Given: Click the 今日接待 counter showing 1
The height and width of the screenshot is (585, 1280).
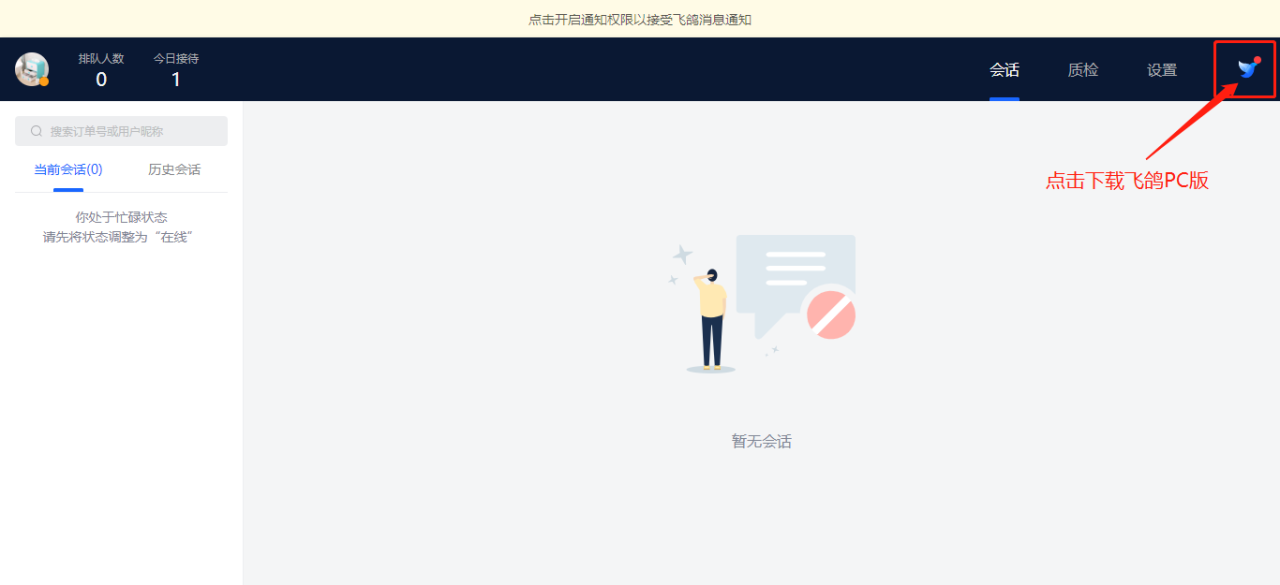Looking at the screenshot, I should tap(176, 69).
